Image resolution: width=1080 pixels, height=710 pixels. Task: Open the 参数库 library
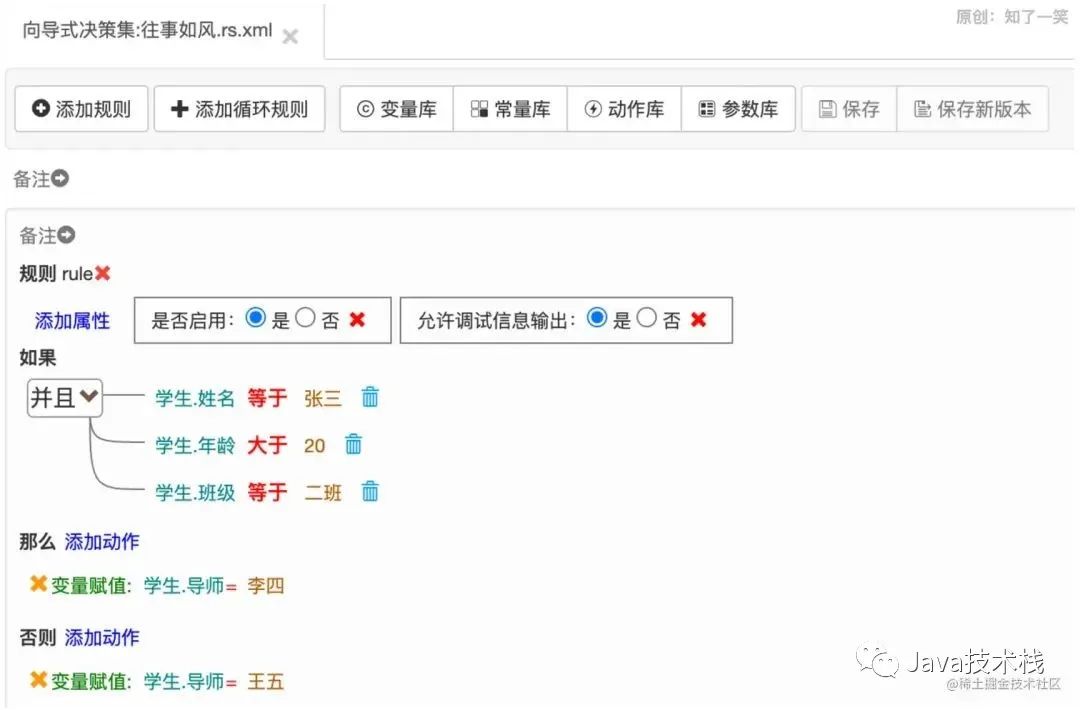click(738, 109)
